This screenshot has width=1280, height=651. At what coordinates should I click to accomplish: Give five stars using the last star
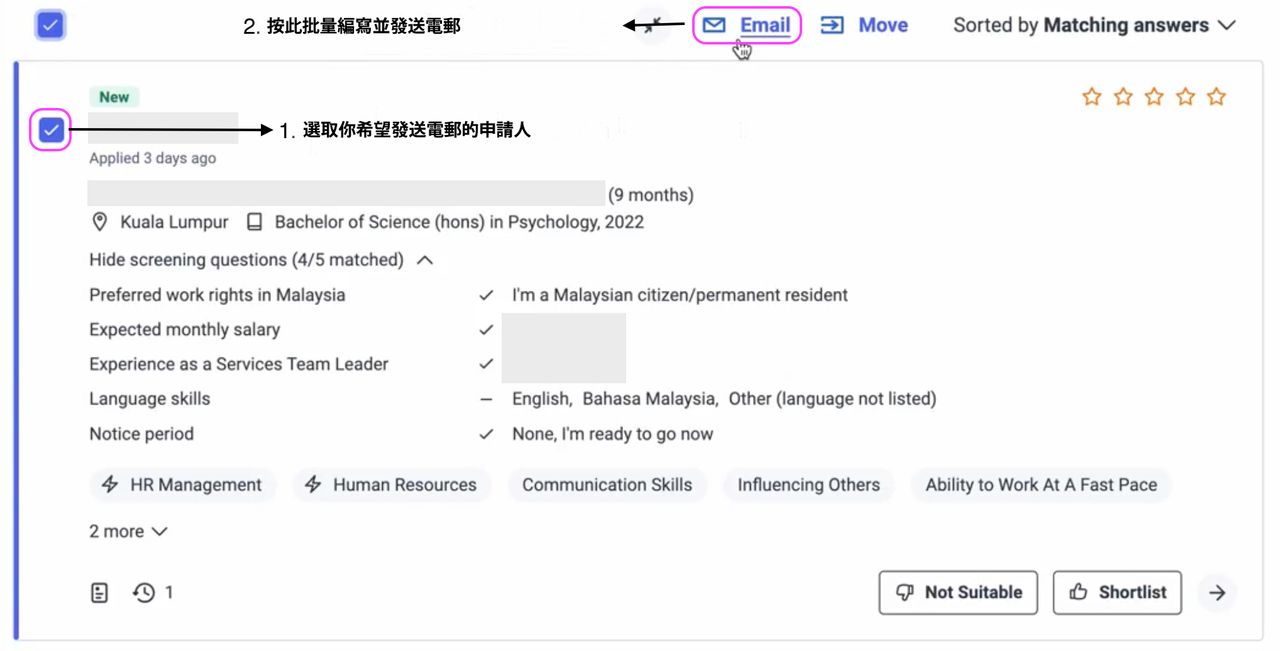[x=1216, y=97]
